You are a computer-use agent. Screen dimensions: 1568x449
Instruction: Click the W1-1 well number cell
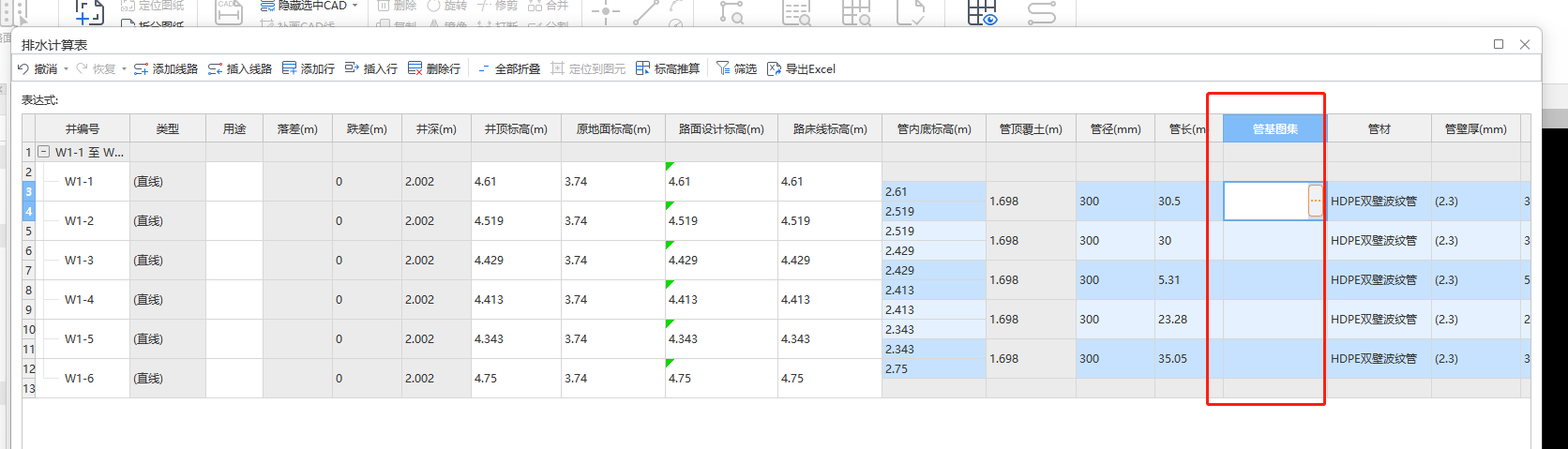(83, 181)
